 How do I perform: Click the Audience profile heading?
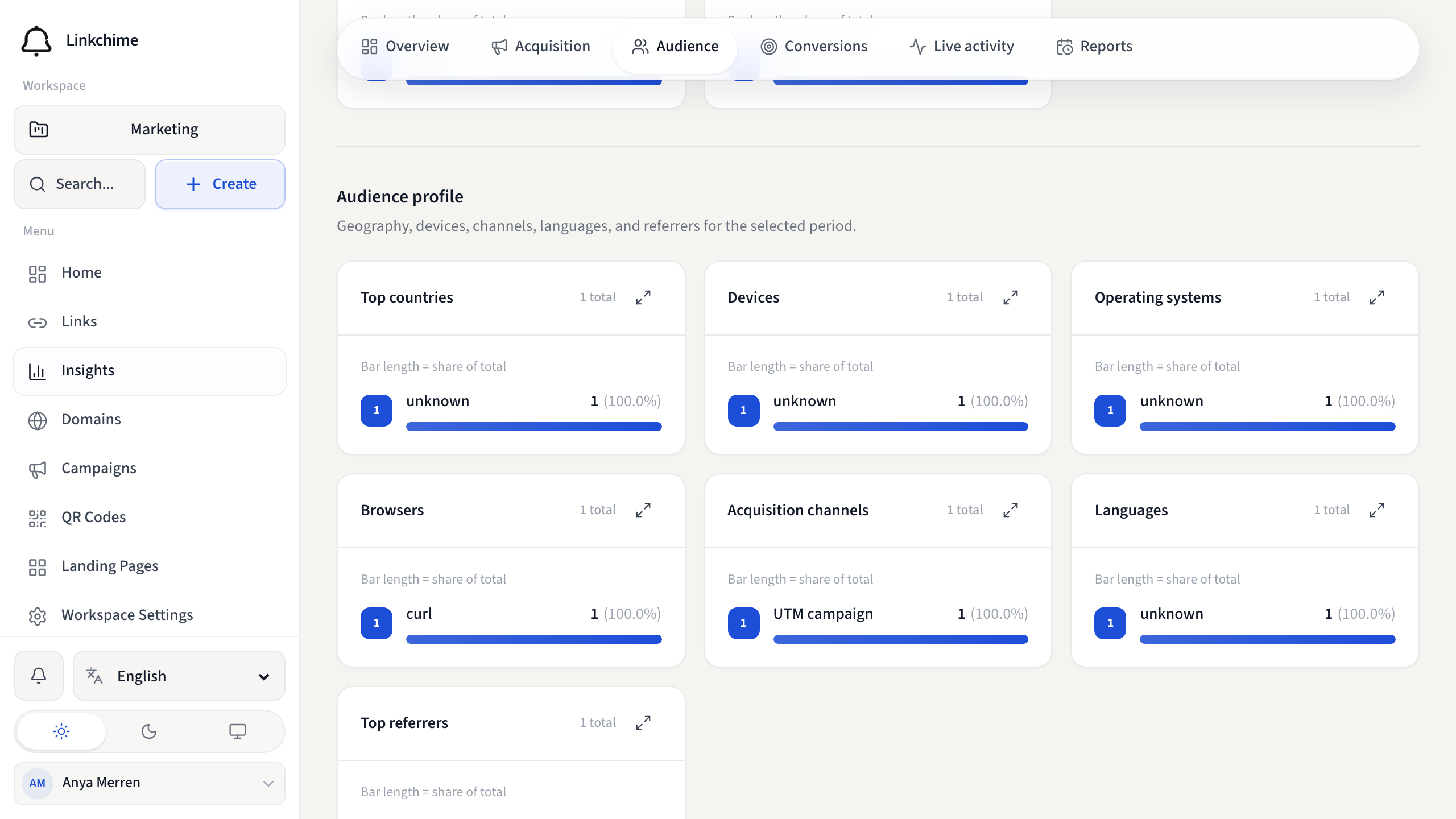400,197
